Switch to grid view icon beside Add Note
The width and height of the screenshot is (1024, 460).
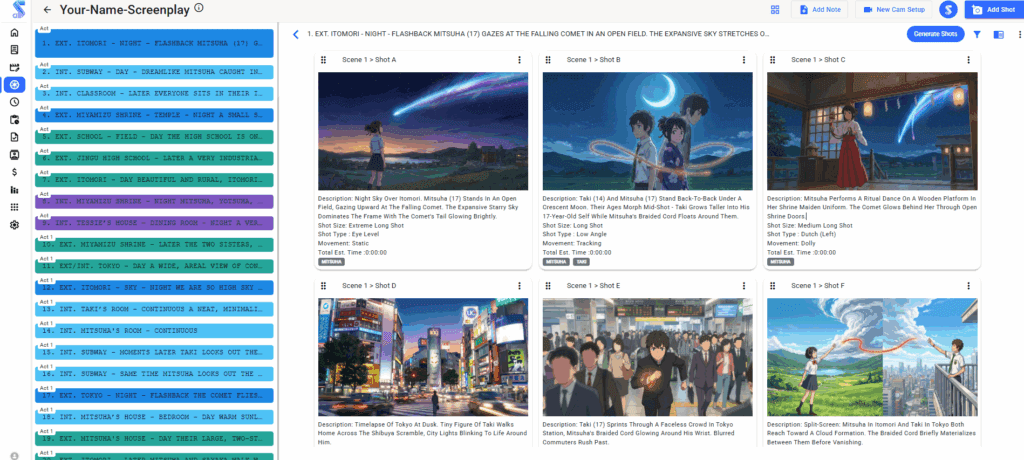coord(775,10)
